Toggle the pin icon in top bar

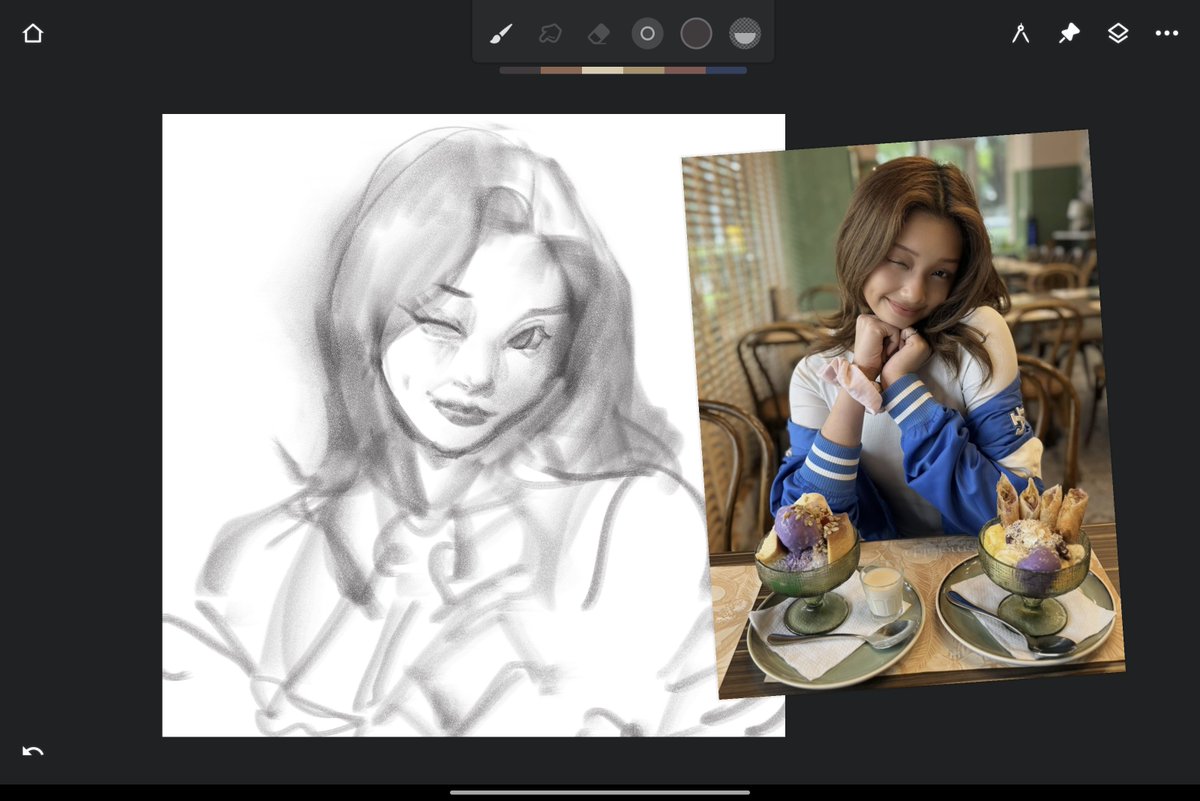click(x=1069, y=34)
